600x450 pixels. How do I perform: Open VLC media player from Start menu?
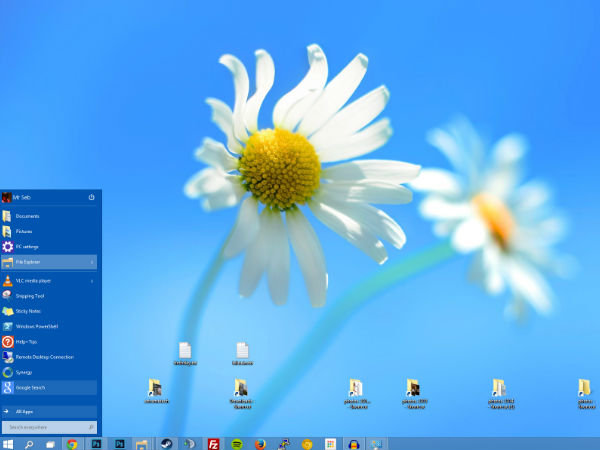(35, 281)
